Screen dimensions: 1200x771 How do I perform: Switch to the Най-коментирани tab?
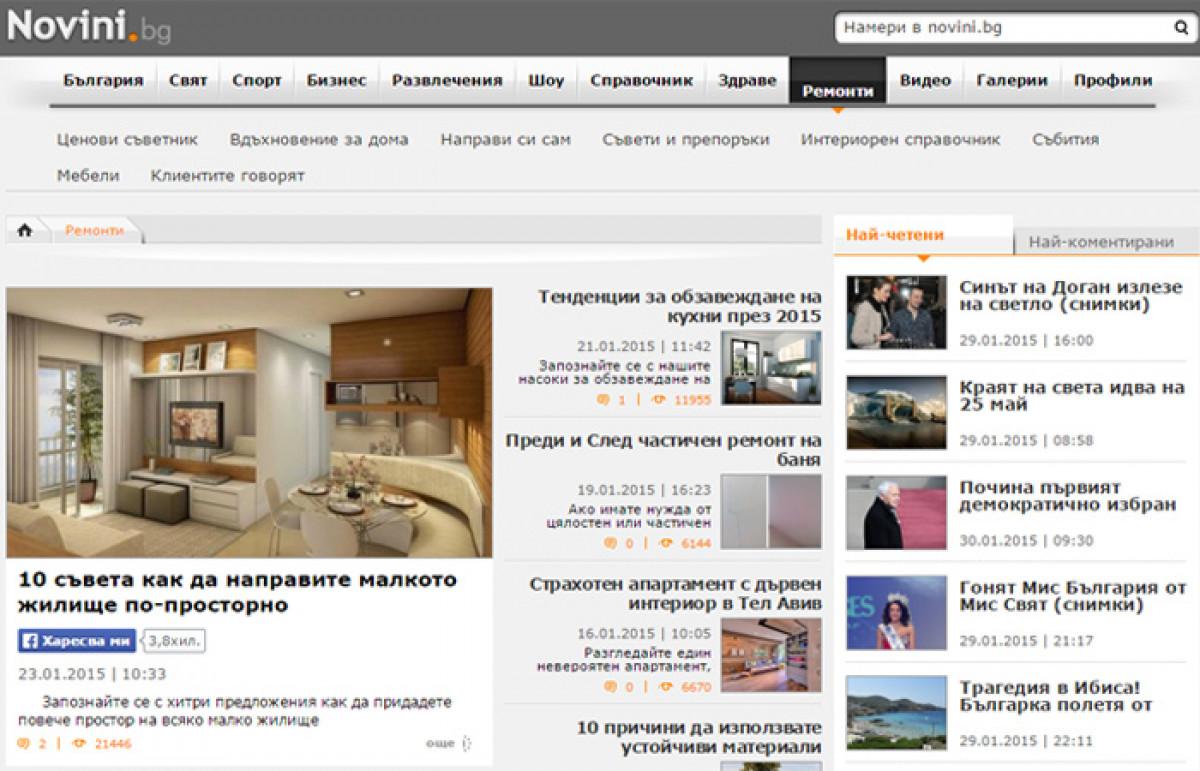(1100, 242)
